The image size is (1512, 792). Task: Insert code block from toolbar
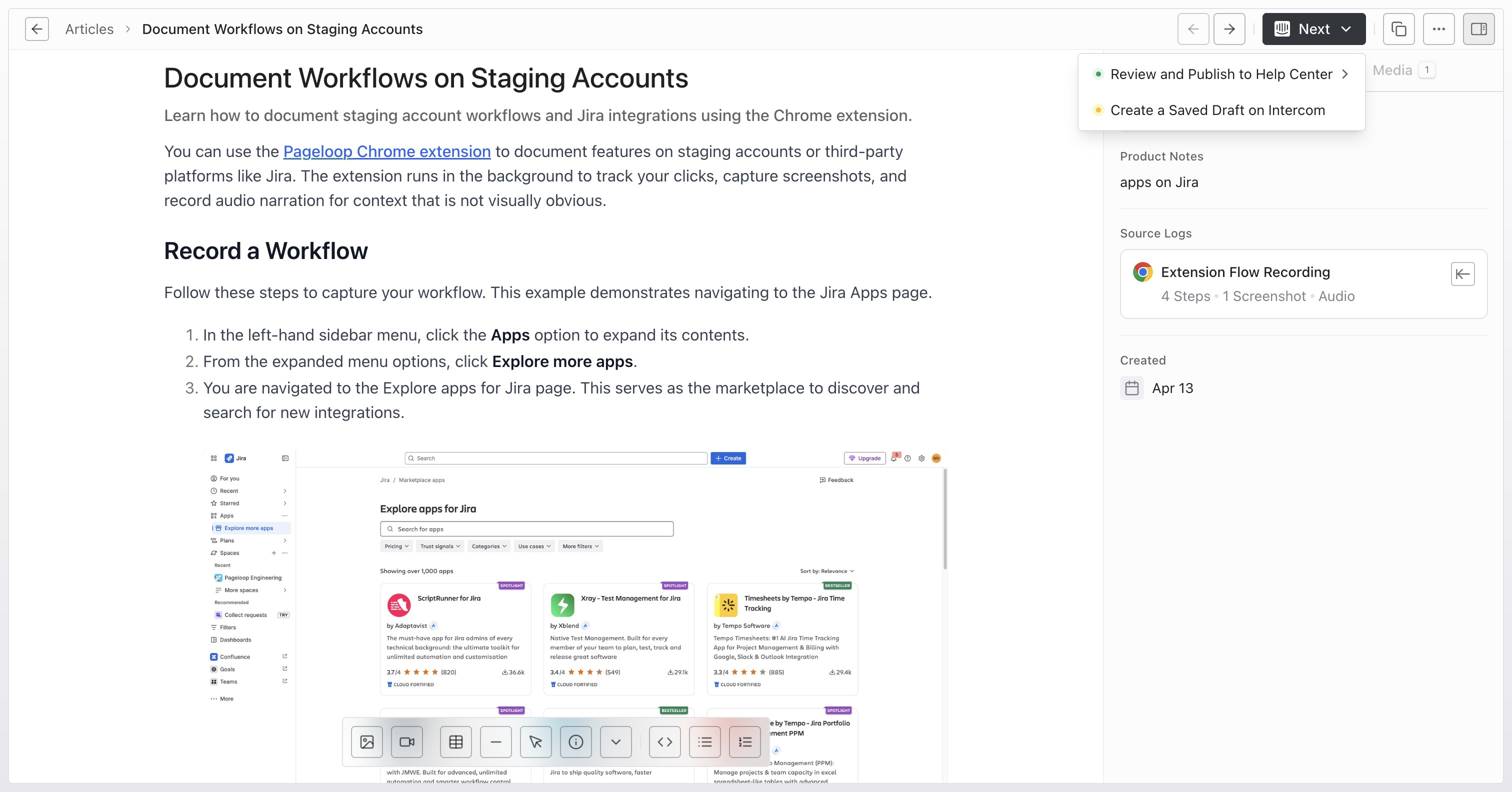click(665, 742)
